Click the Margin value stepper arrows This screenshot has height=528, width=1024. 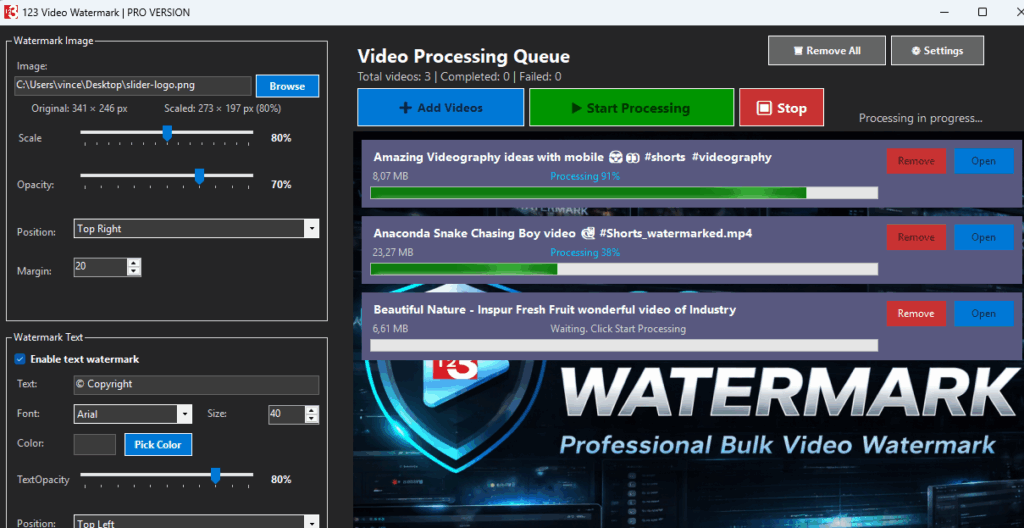coord(134,267)
